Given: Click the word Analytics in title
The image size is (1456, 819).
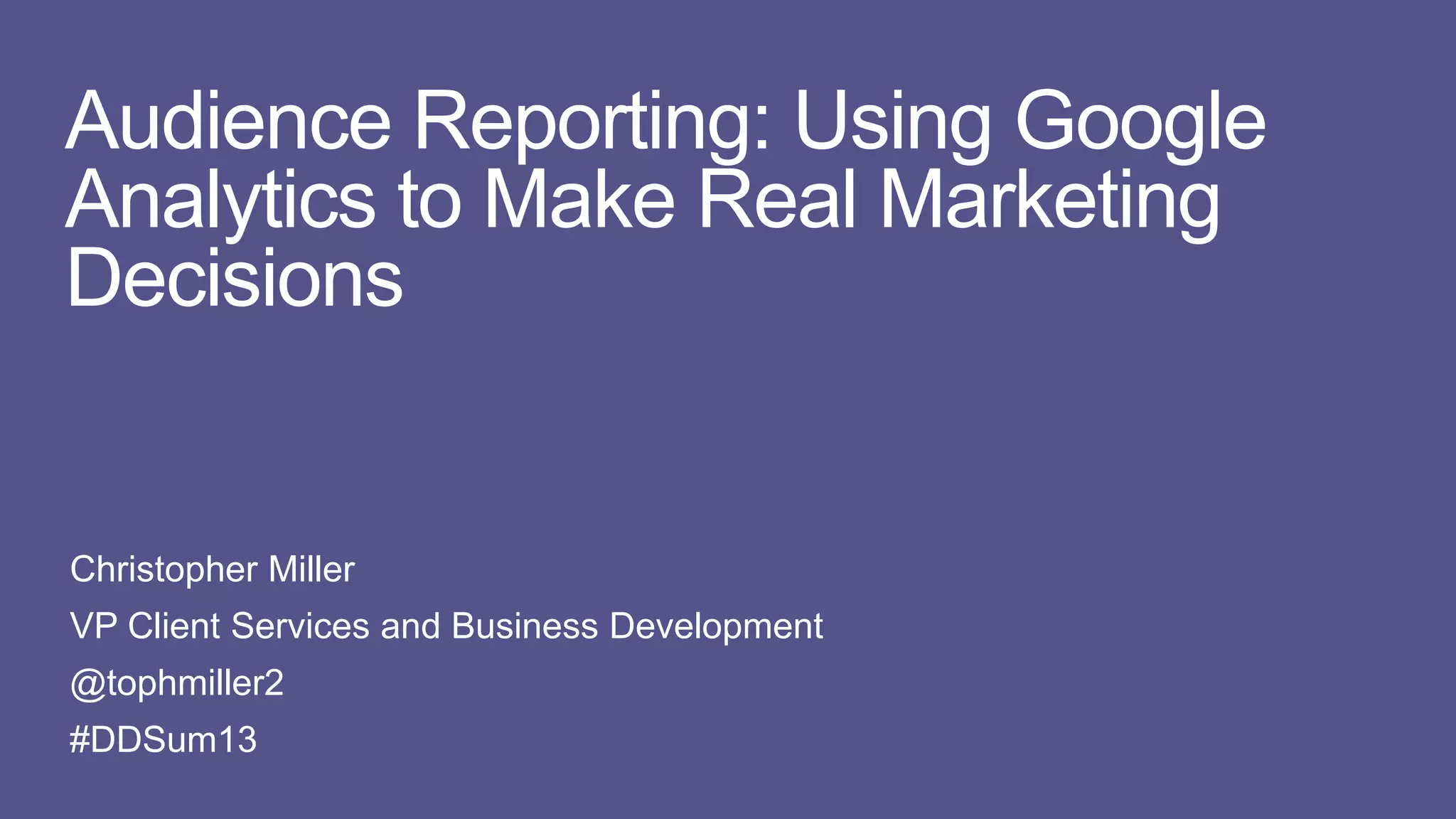Looking at the screenshot, I should (x=220, y=200).
